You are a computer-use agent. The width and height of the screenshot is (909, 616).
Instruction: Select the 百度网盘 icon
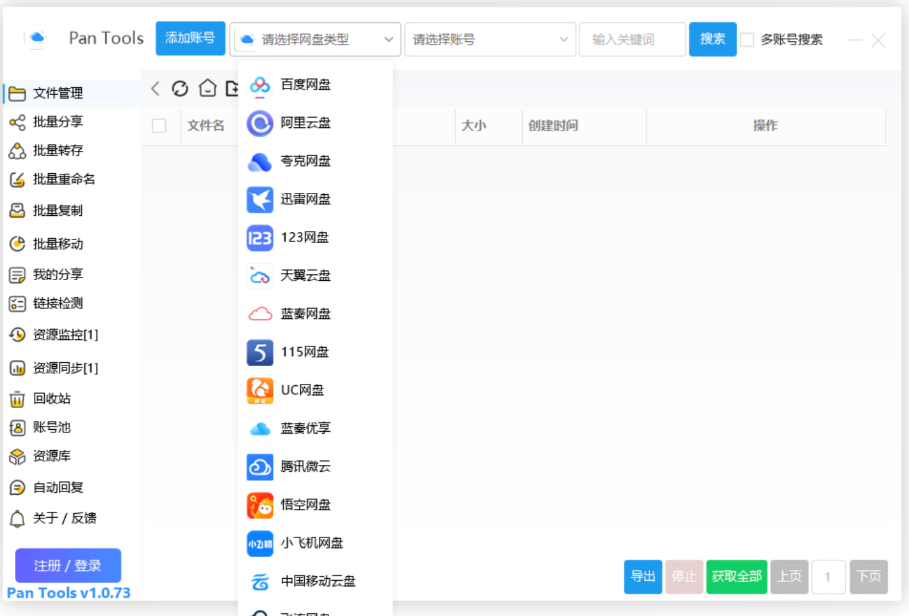click(260, 85)
